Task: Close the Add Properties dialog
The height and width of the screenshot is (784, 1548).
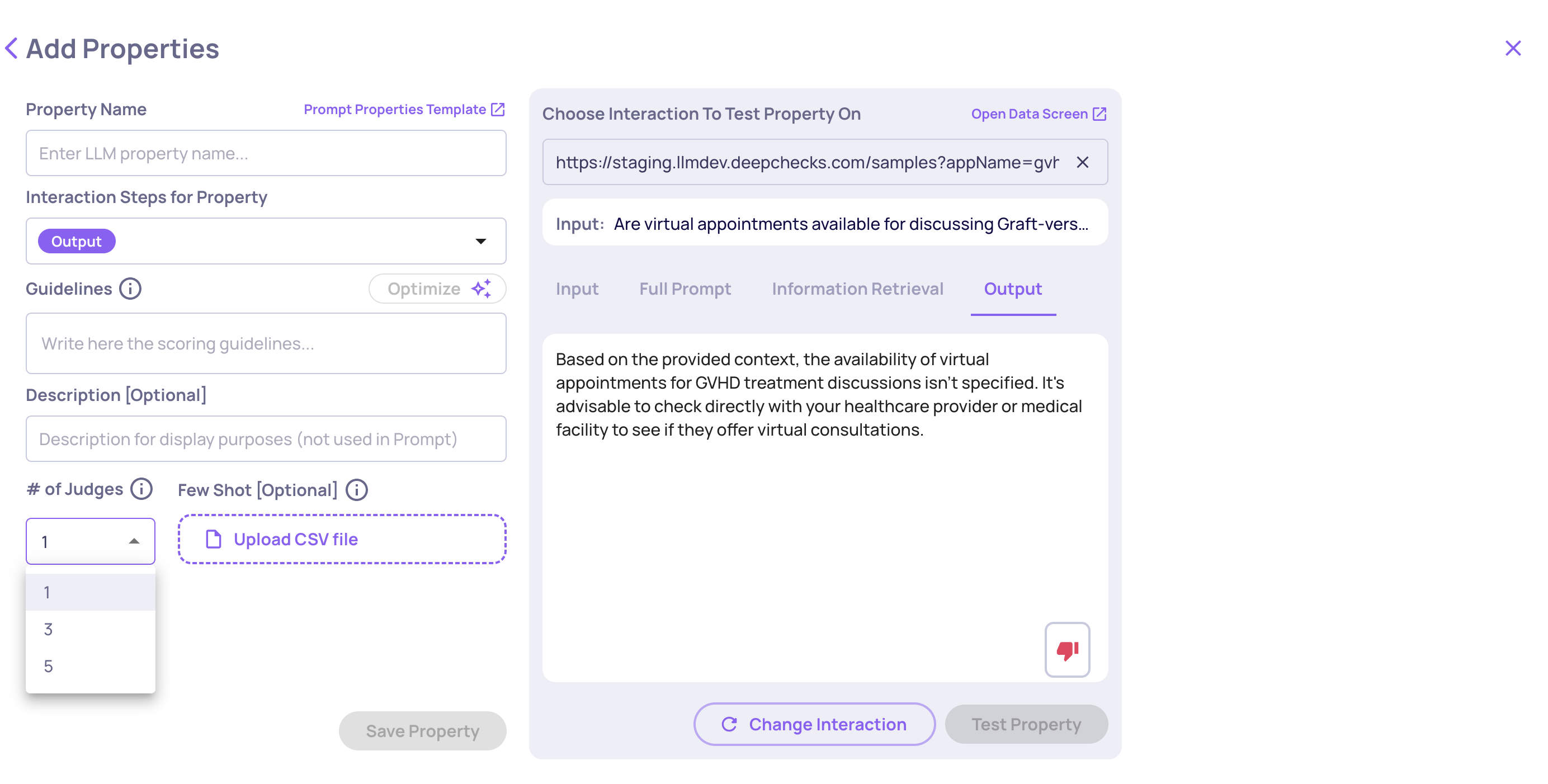Action: pyautogui.click(x=1512, y=49)
